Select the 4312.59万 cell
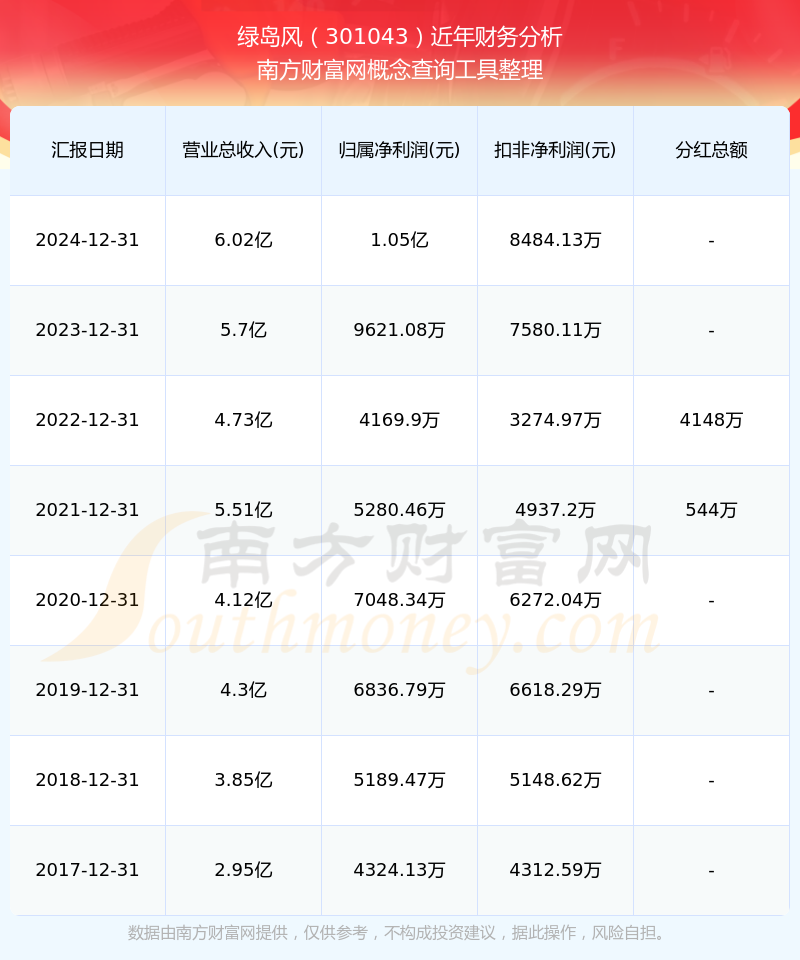Viewport: 800px width, 960px height. (x=555, y=870)
